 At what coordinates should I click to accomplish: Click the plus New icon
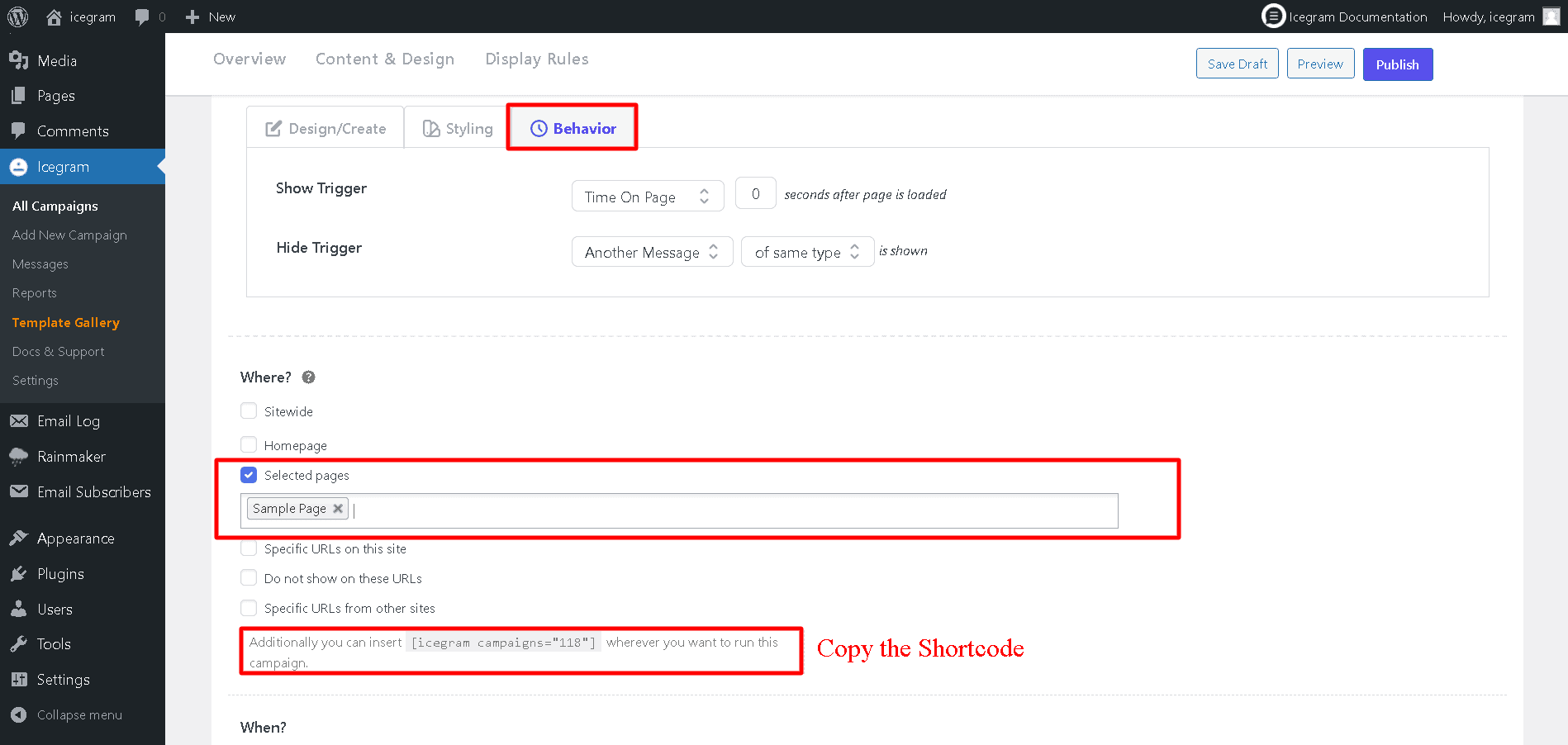click(x=192, y=17)
